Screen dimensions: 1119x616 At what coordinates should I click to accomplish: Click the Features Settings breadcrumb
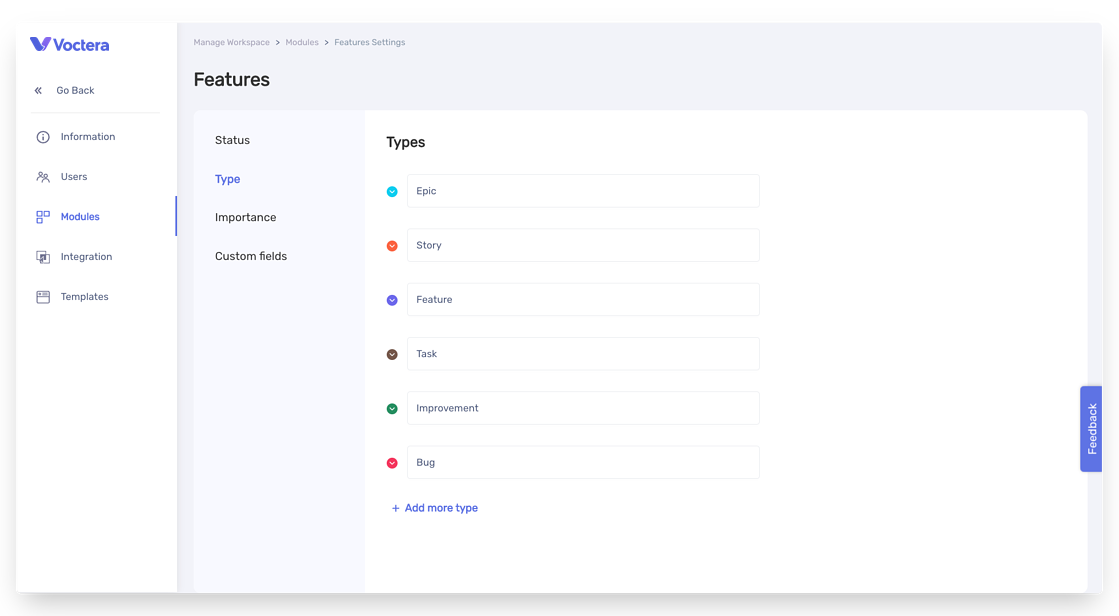click(370, 42)
